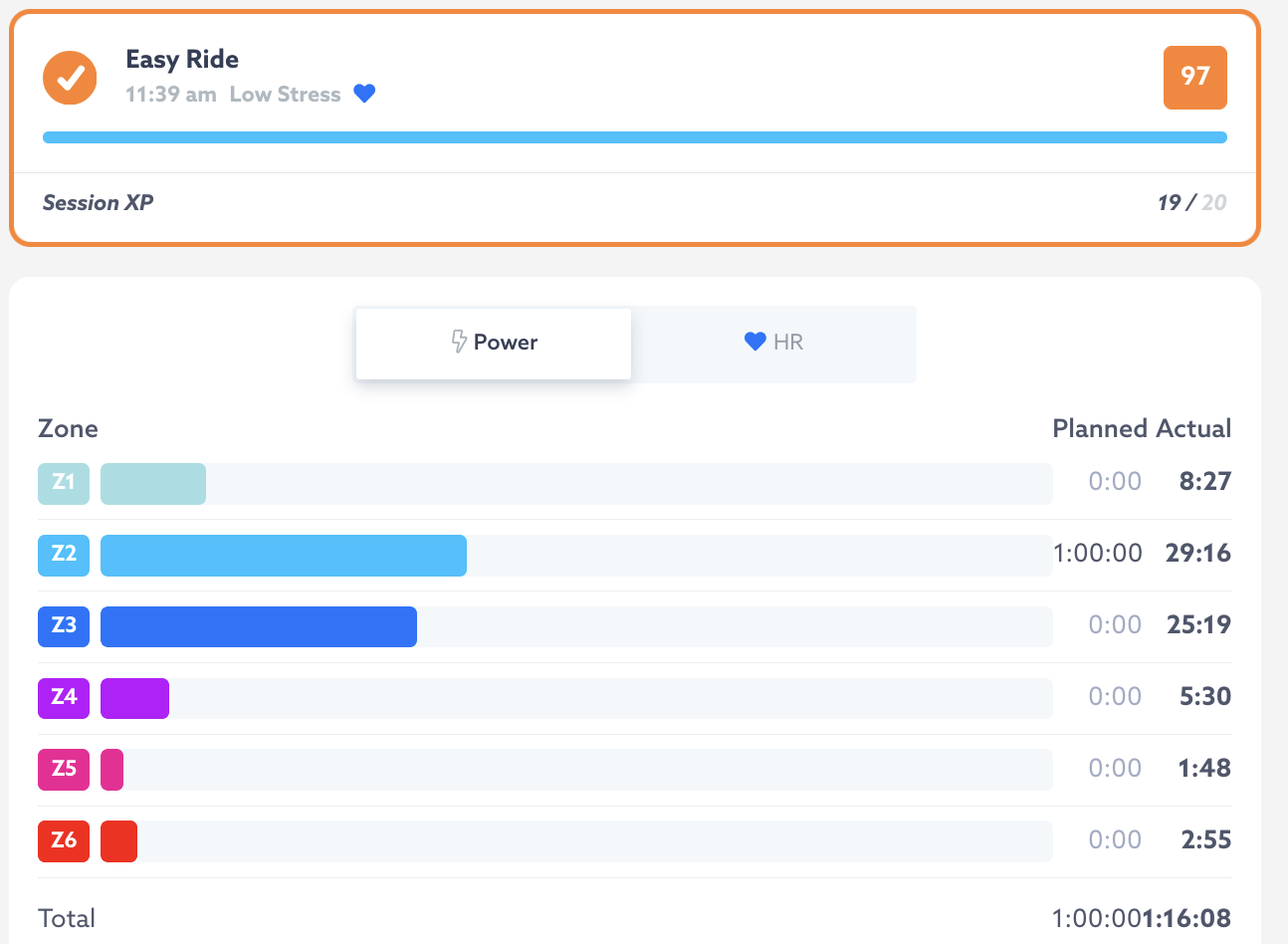This screenshot has height=944, width=1288.
Task: Click Z5 actual time 1:48
Action: pos(1205,769)
